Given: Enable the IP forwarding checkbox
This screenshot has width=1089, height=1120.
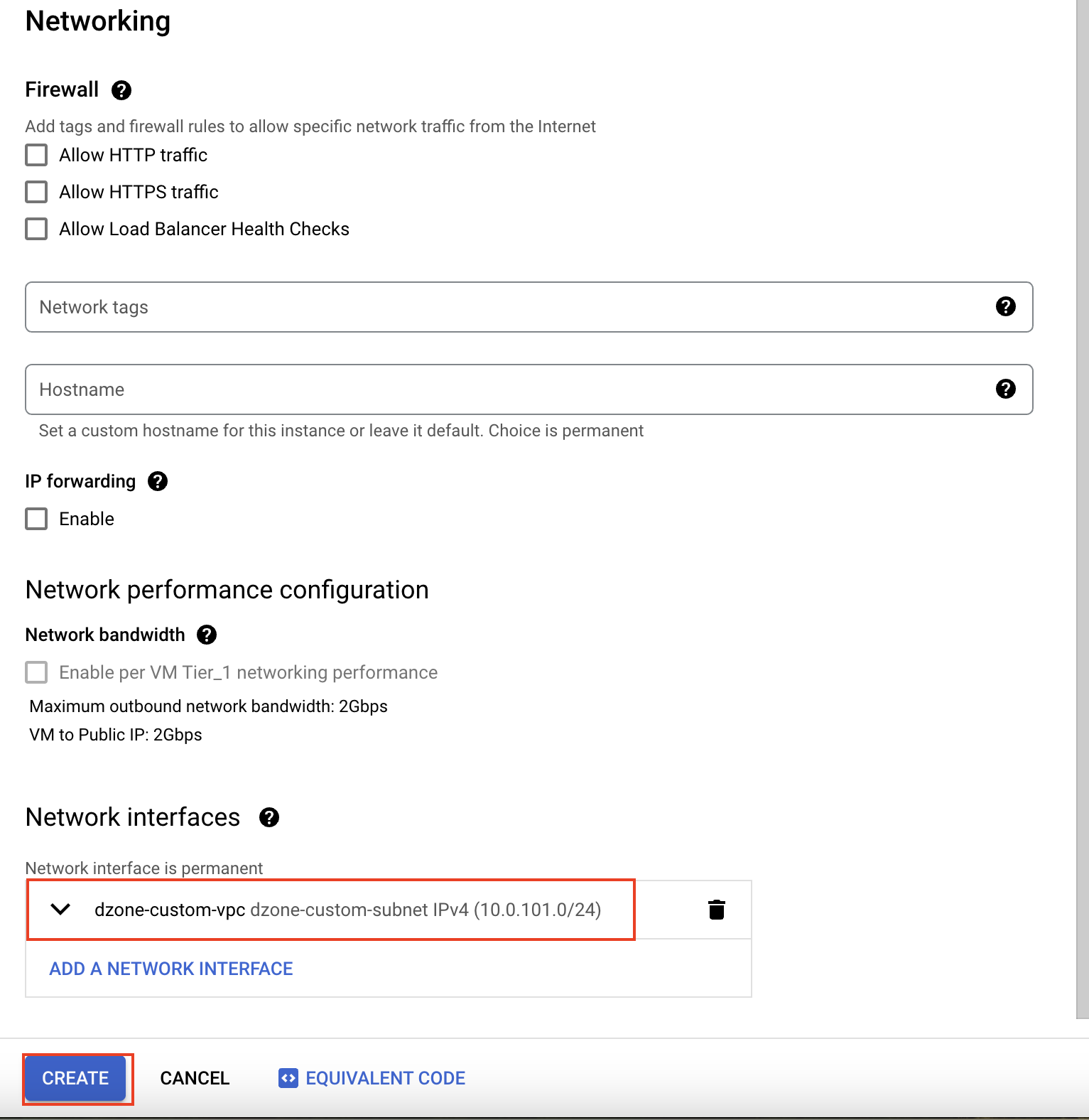Looking at the screenshot, I should pyautogui.click(x=36, y=519).
